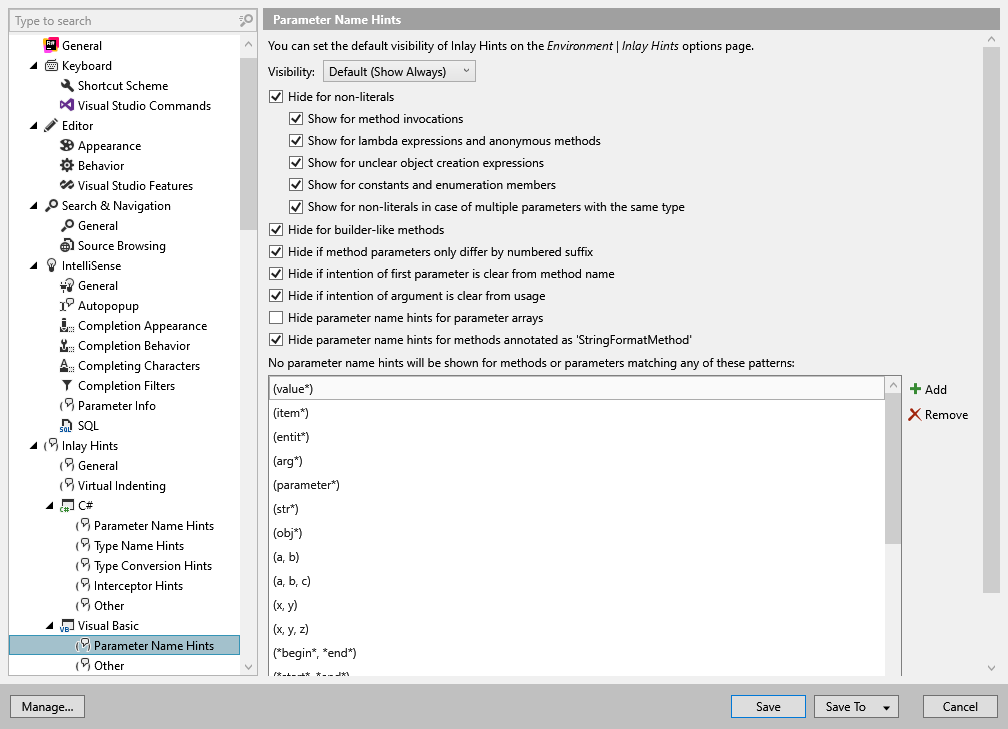The image size is (1008, 729).
Task: Click the Save button
Action: coord(767,706)
